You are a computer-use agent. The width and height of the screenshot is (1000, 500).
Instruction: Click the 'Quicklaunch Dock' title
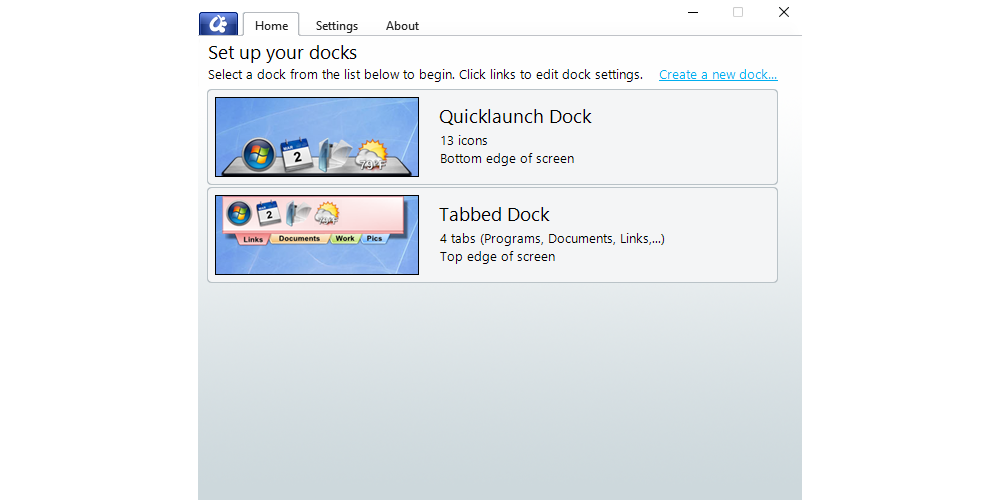click(x=515, y=117)
